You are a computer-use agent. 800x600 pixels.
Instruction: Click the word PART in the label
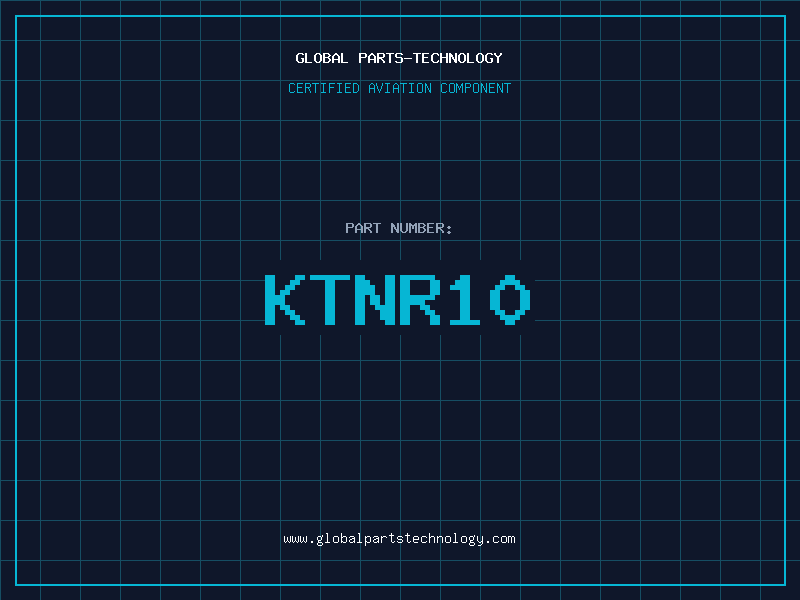click(363, 228)
